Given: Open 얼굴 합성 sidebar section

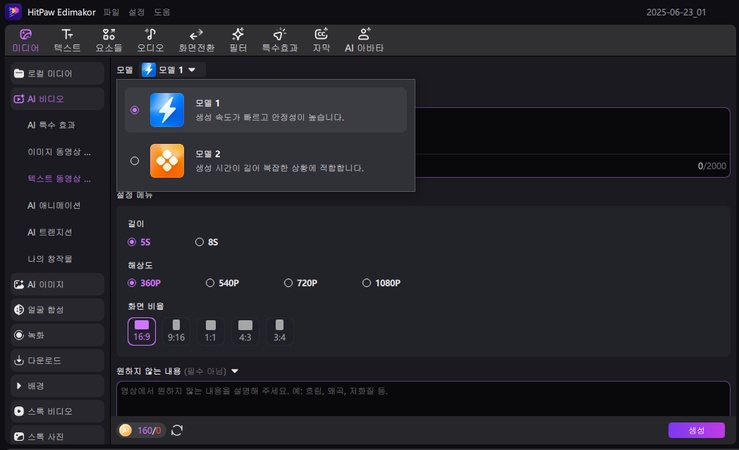Looking at the screenshot, I should 57,310.
